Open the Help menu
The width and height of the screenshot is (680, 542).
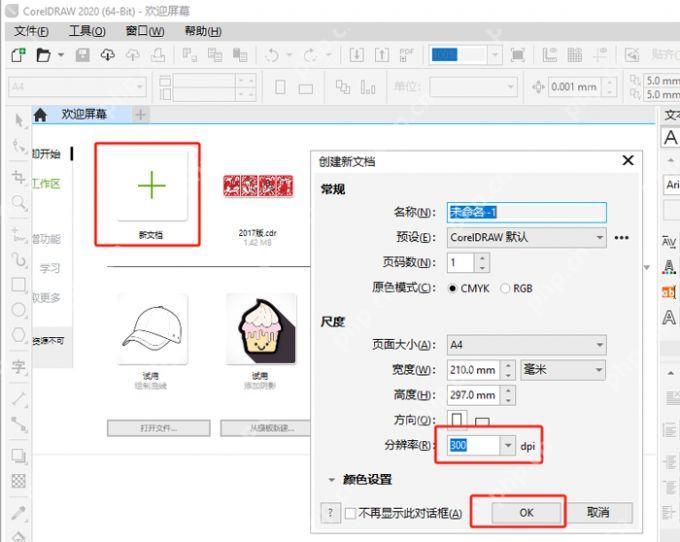[x=203, y=31]
